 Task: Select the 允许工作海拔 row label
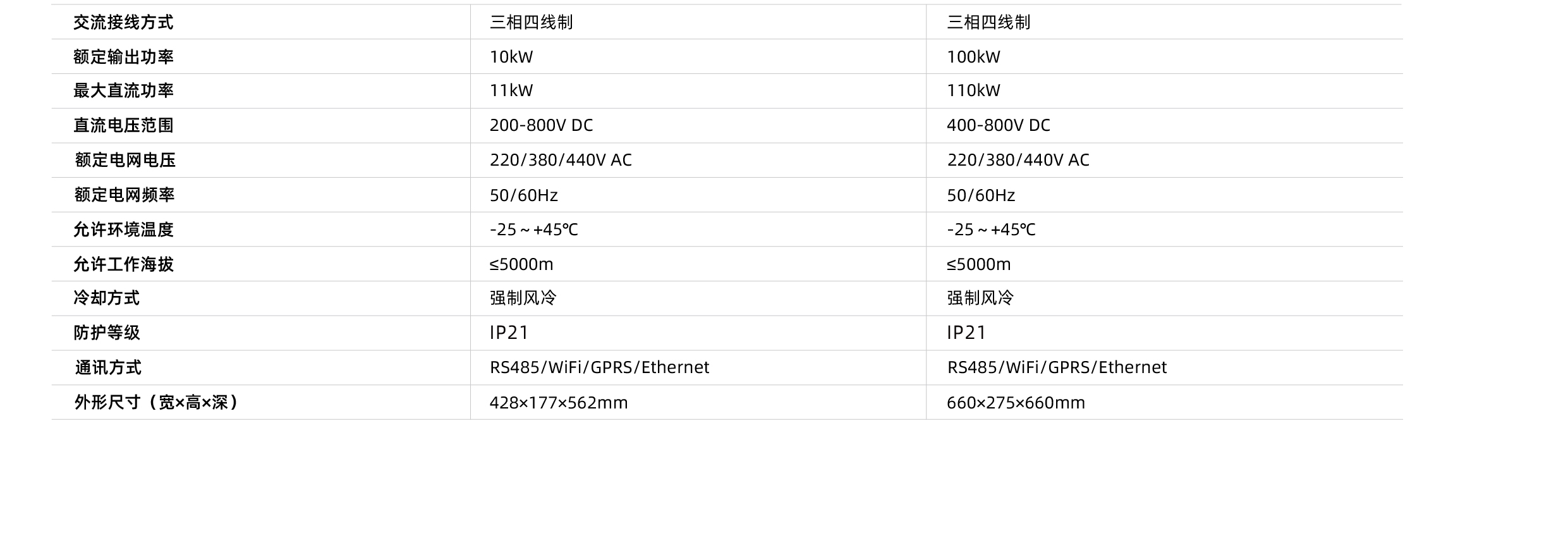click(x=123, y=264)
